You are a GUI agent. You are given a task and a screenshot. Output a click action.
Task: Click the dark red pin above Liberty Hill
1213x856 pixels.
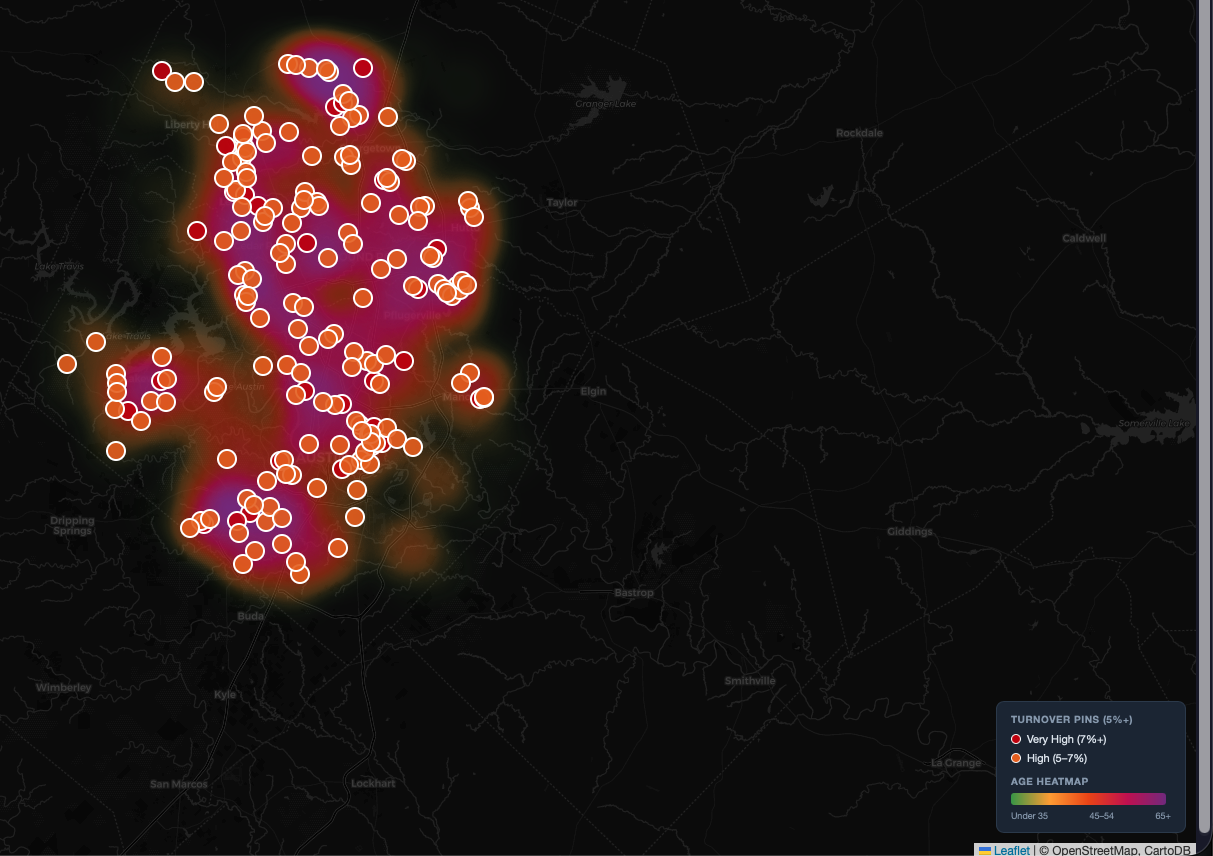point(162,71)
